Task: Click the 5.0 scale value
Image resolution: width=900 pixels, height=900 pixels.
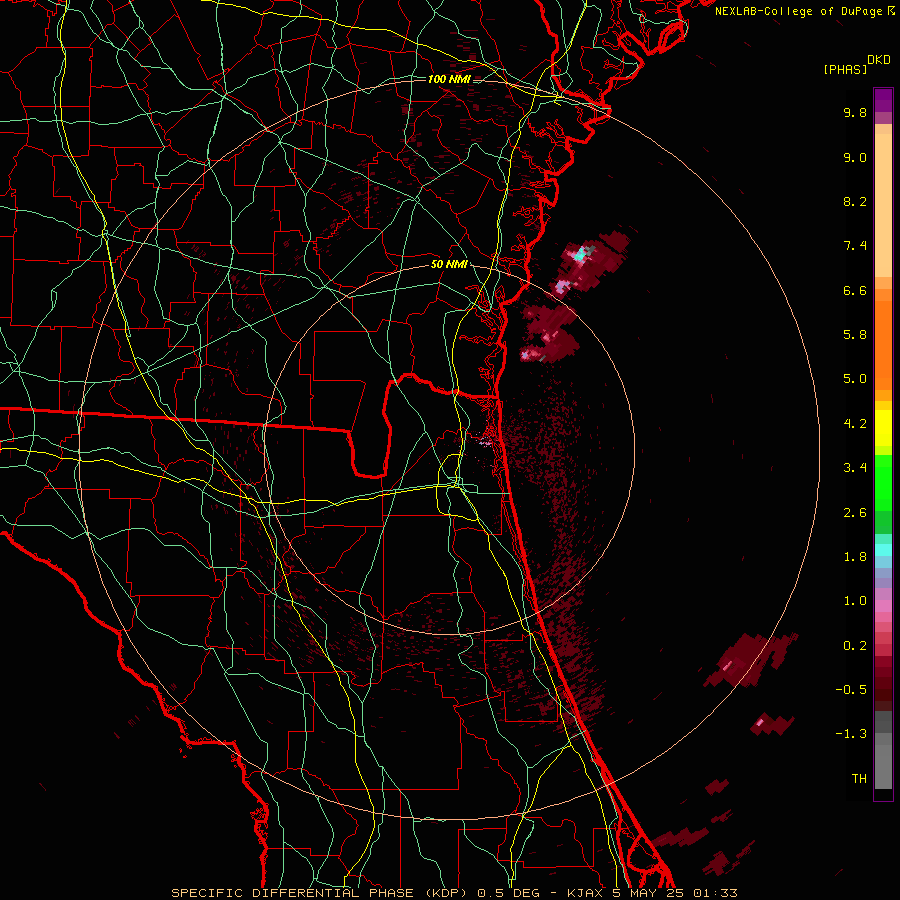Action: click(855, 379)
